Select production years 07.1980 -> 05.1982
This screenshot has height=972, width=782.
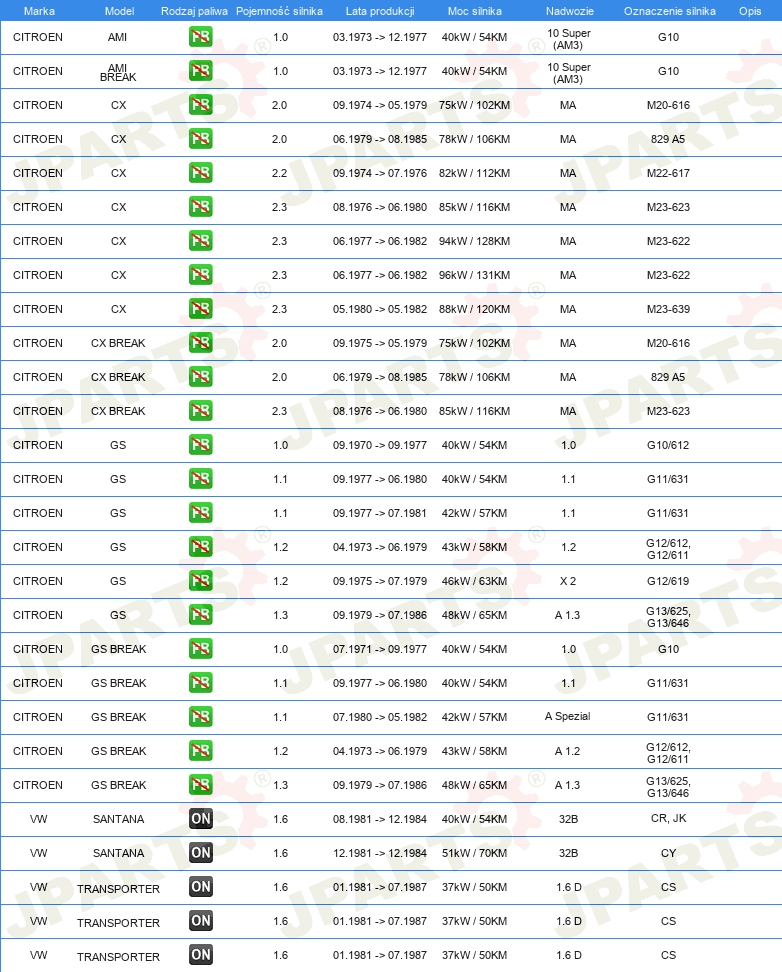coord(380,717)
